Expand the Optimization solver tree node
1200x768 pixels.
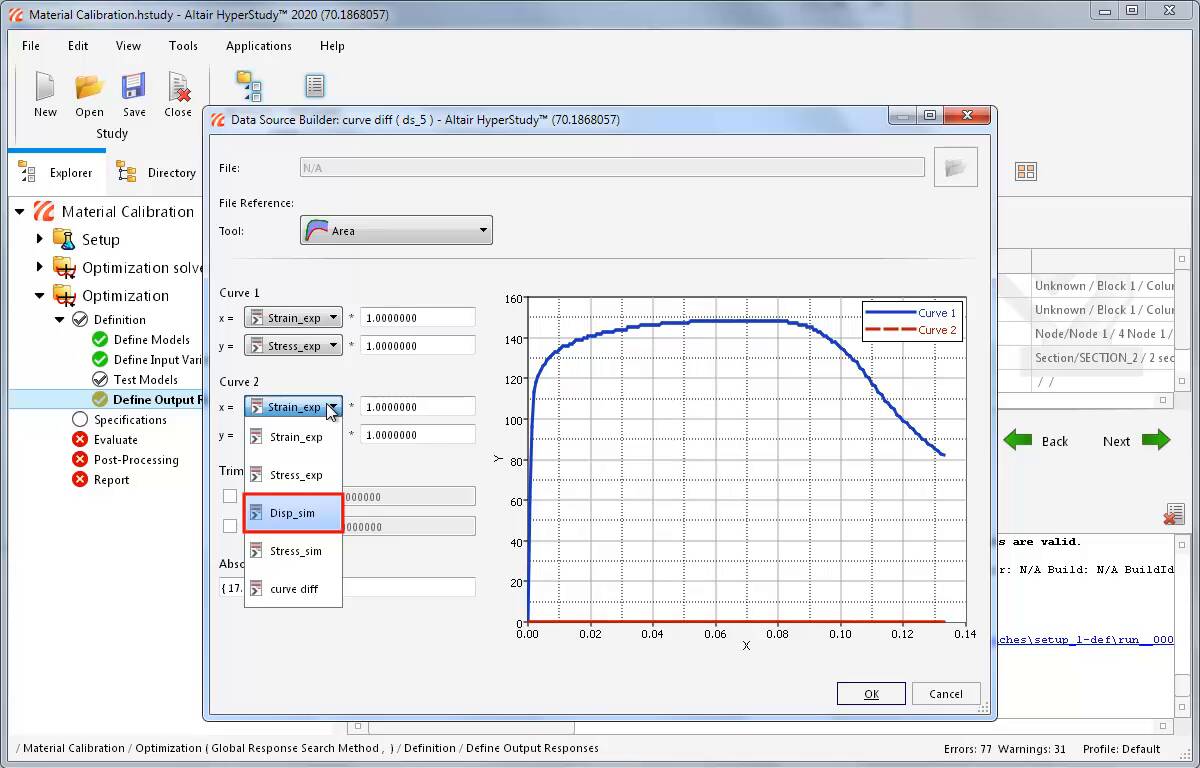click(40, 267)
